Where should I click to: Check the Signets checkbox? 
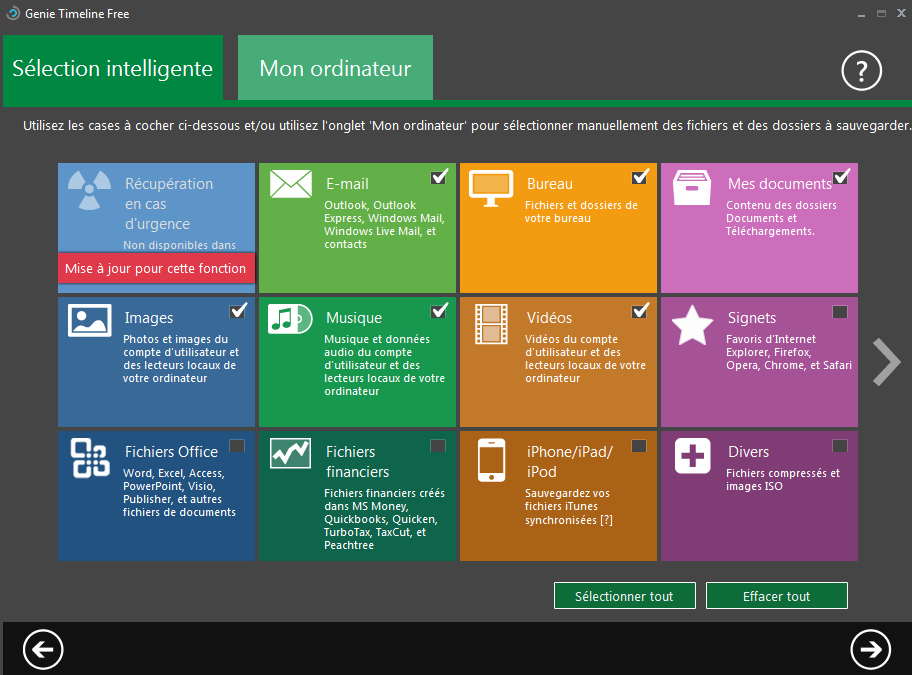pyautogui.click(x=840, y=312)
